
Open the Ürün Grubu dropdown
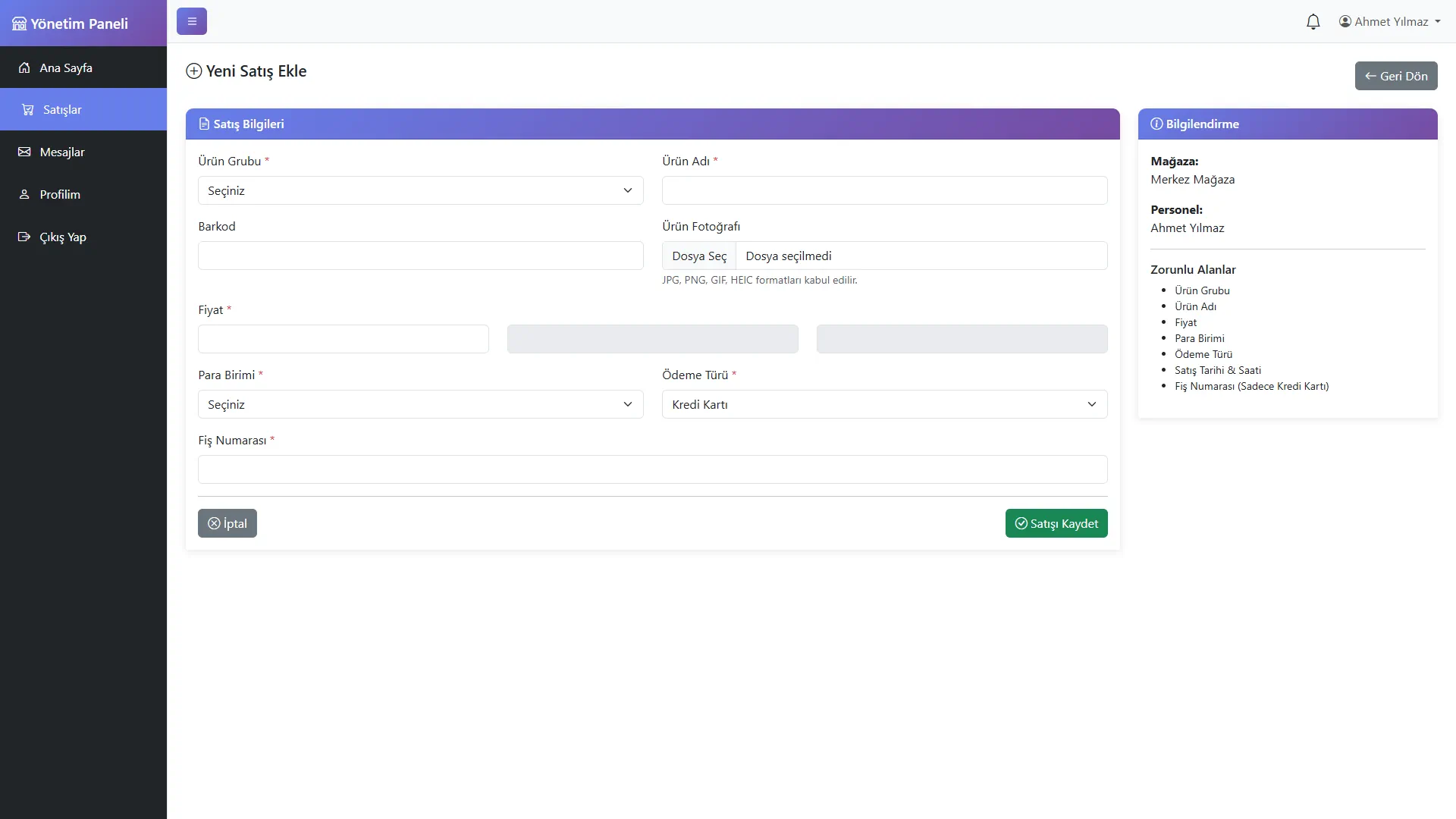(421, 190)
